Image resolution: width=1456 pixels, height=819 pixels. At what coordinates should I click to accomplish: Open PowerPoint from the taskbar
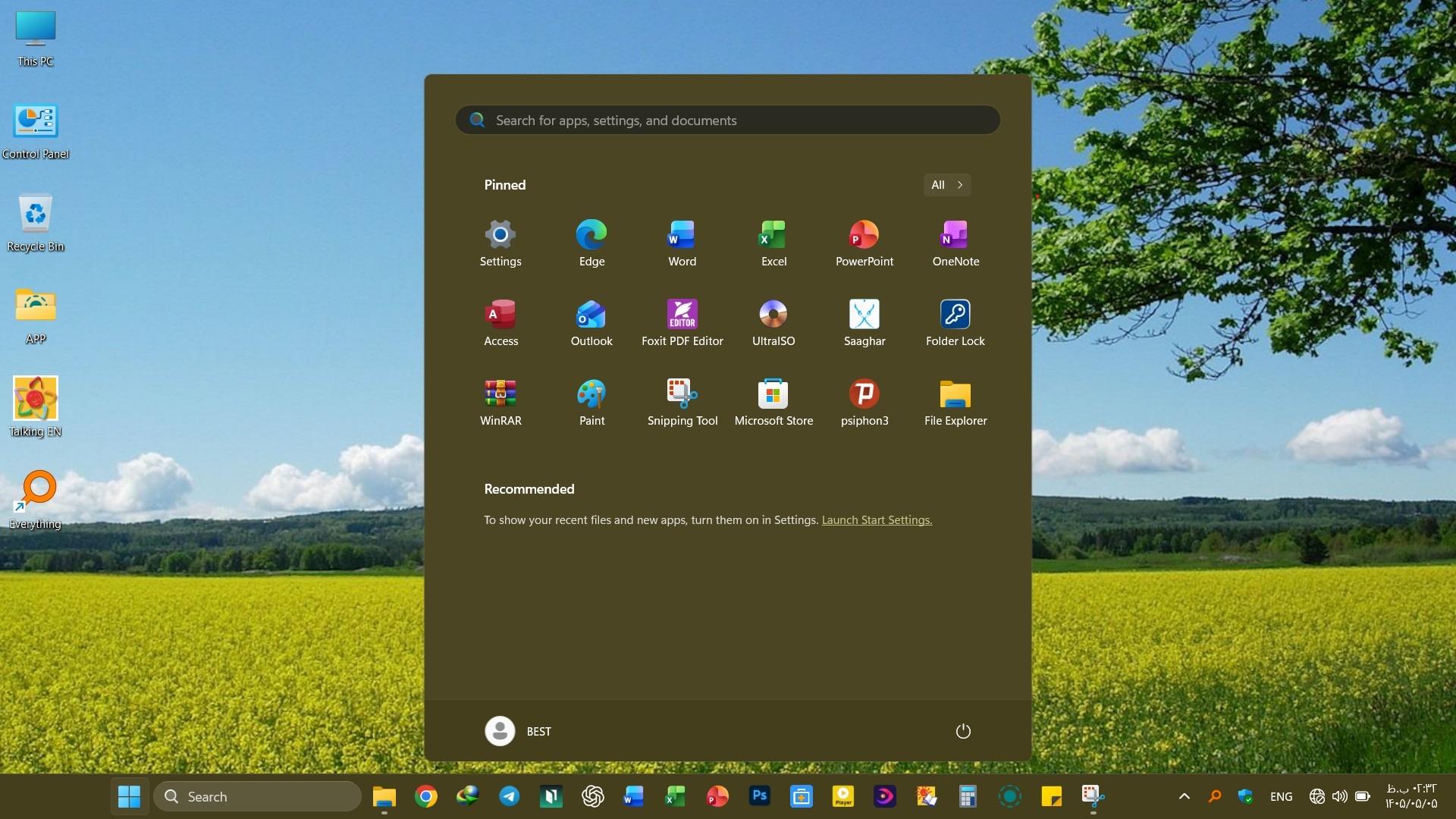[717, 796]
